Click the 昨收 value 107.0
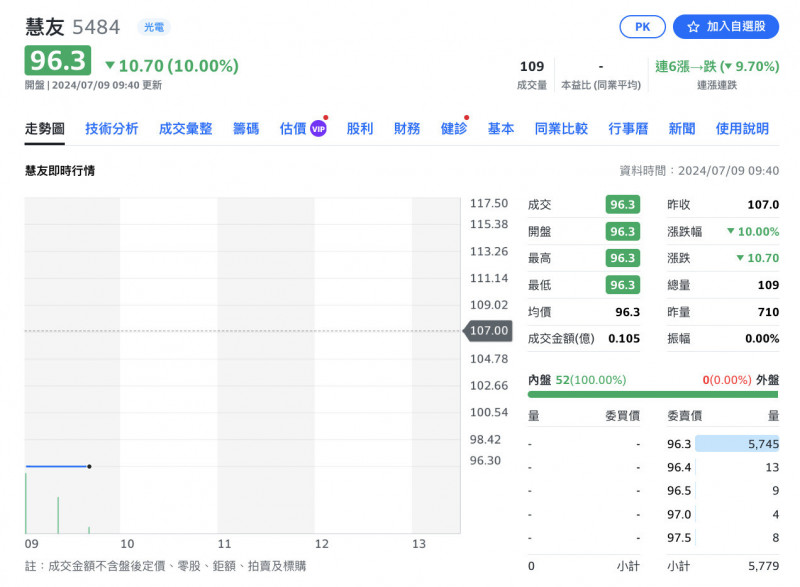 (x=763, y=205)
